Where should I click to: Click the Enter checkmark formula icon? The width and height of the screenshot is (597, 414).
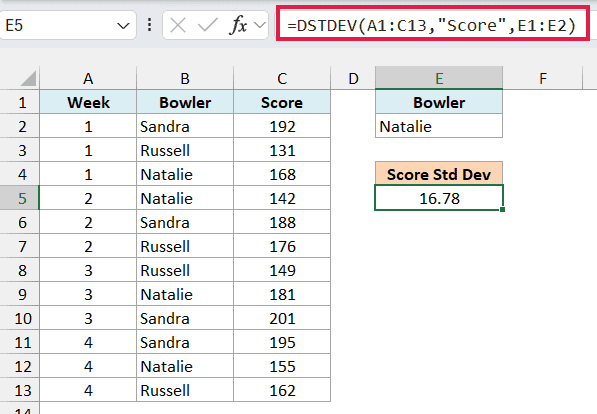click(x=208, y=26)
